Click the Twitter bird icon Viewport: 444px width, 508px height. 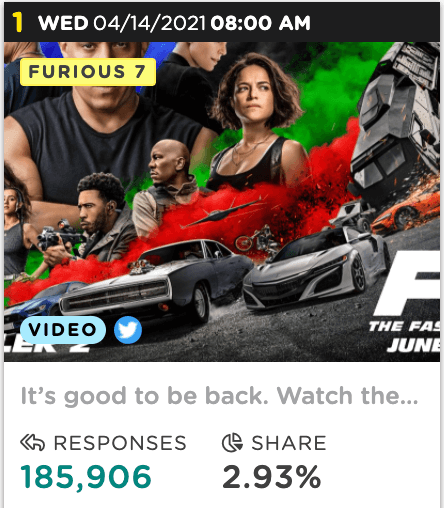[128, 330]
